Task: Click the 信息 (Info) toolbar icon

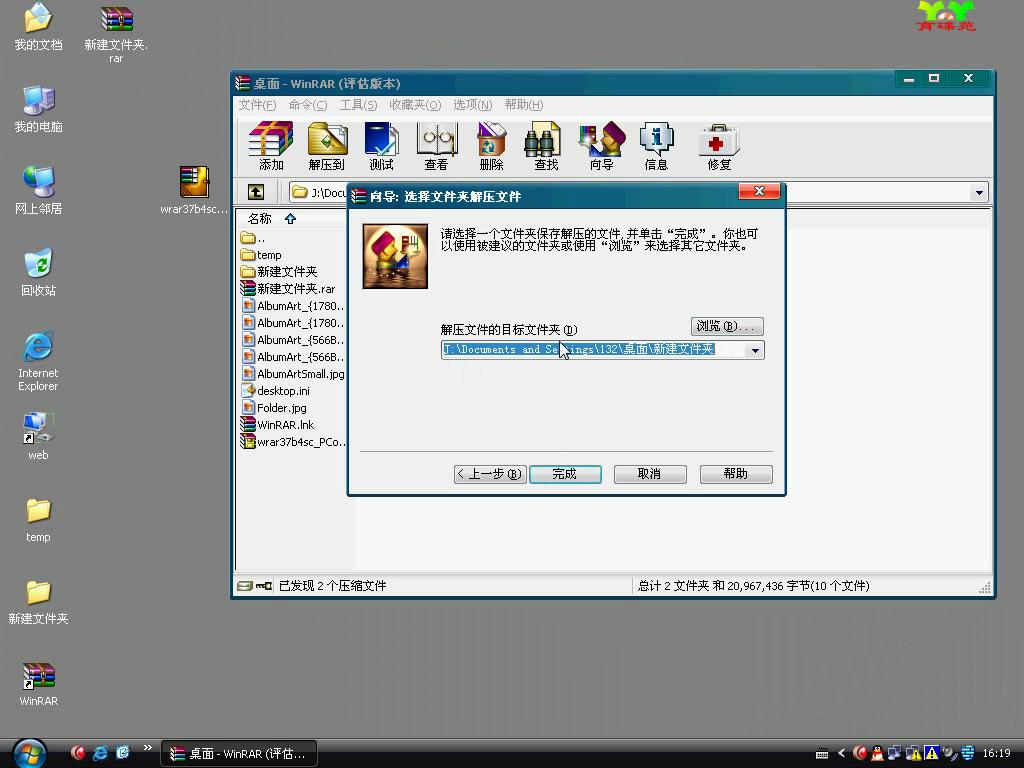Action: point(656,146)
